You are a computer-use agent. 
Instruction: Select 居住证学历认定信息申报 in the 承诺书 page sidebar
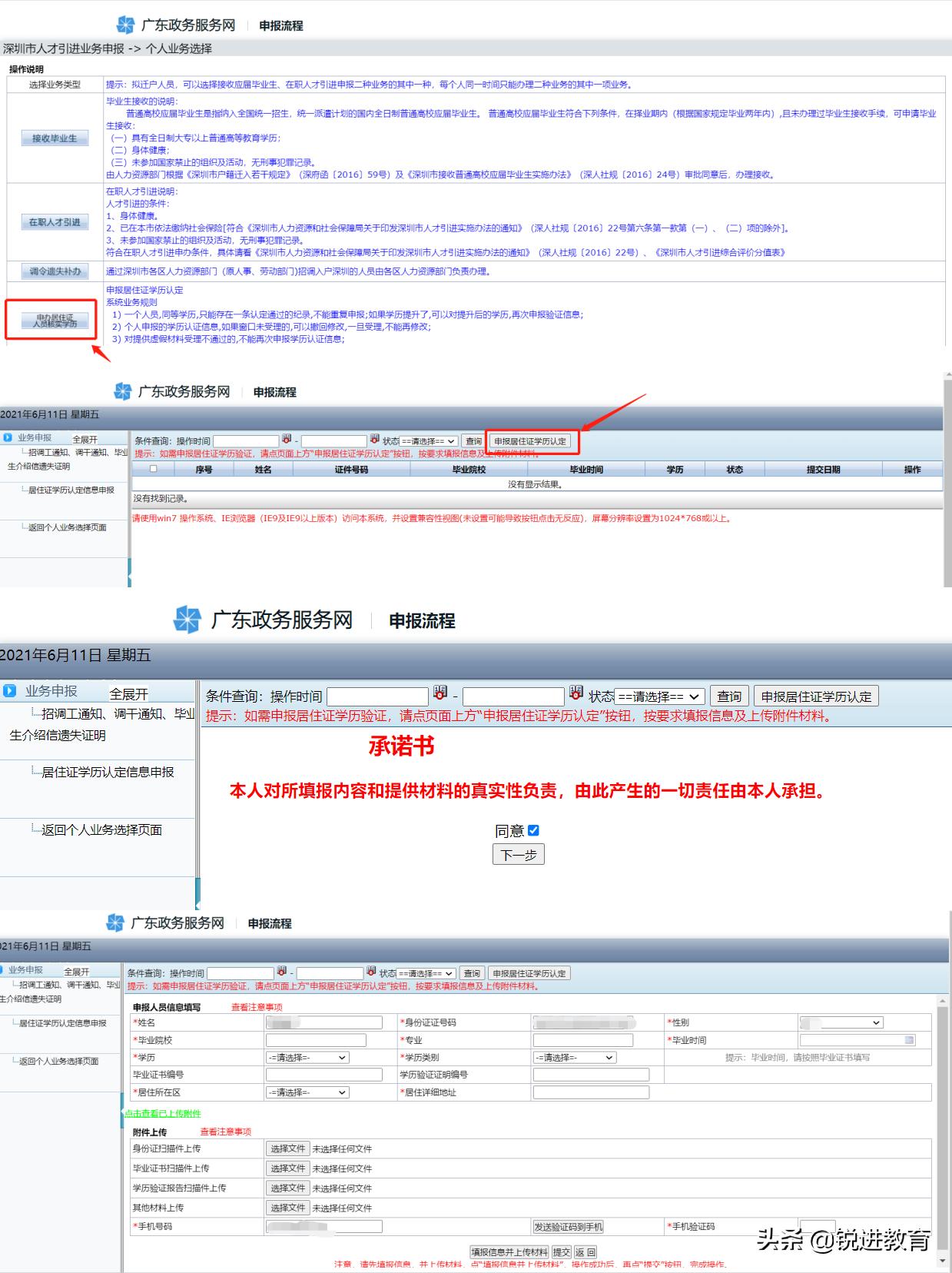[108, 772]
